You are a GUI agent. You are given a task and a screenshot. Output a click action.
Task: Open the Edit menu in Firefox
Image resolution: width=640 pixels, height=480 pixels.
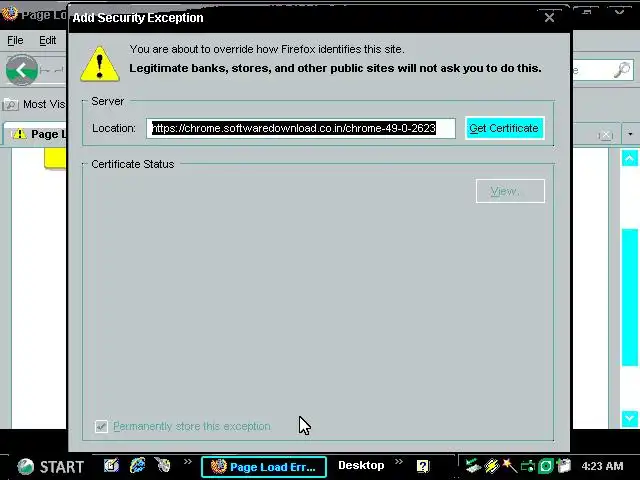click(x=47, y=40)
